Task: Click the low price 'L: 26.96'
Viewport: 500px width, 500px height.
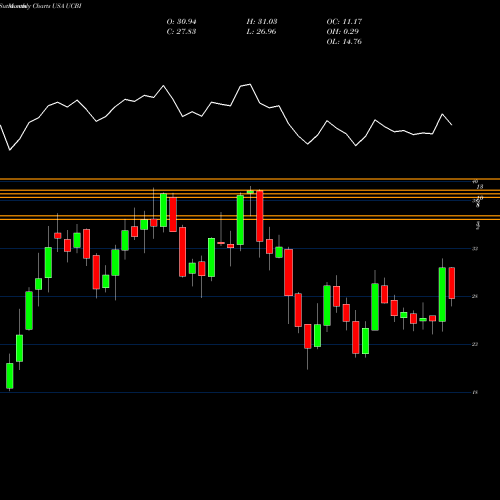Action: tap(261, 32)
